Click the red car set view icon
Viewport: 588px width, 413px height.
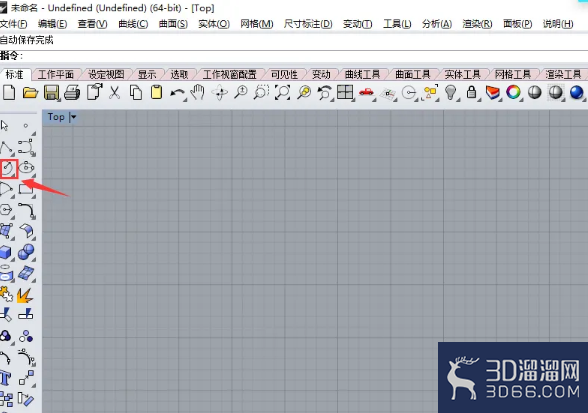pos(367,92)
